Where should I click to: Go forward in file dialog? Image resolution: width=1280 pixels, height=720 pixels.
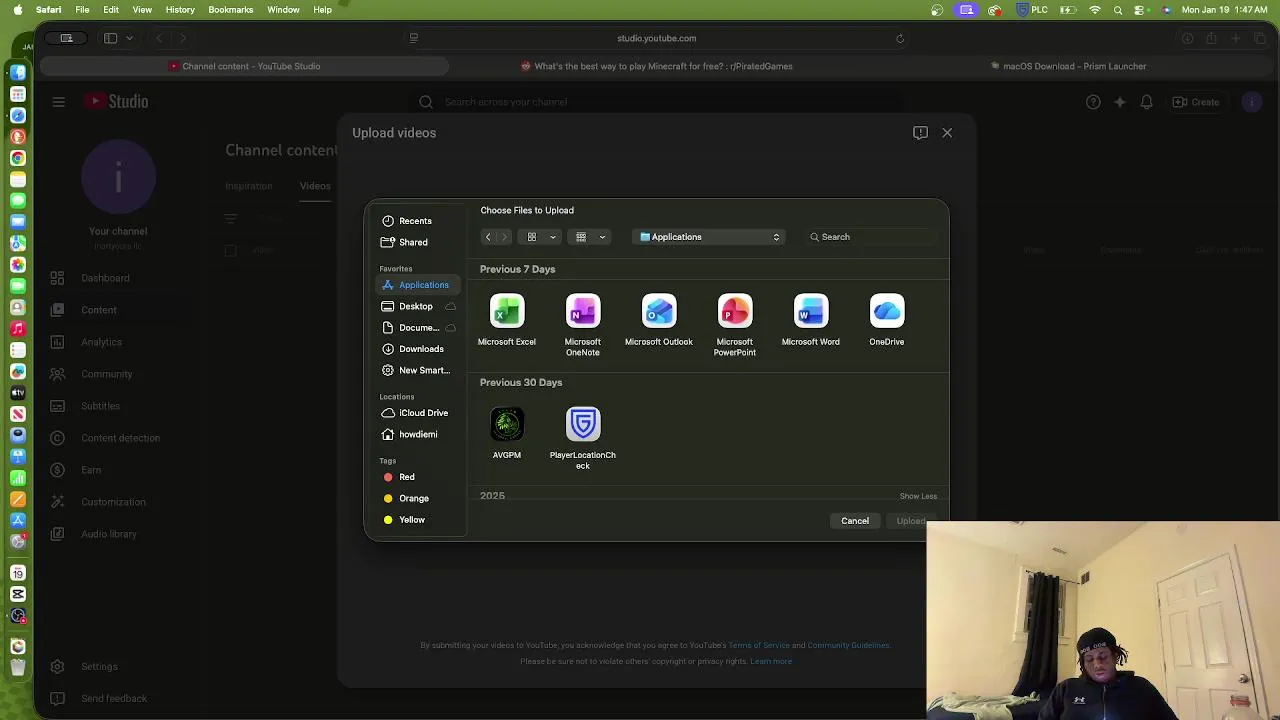(504, 237)
